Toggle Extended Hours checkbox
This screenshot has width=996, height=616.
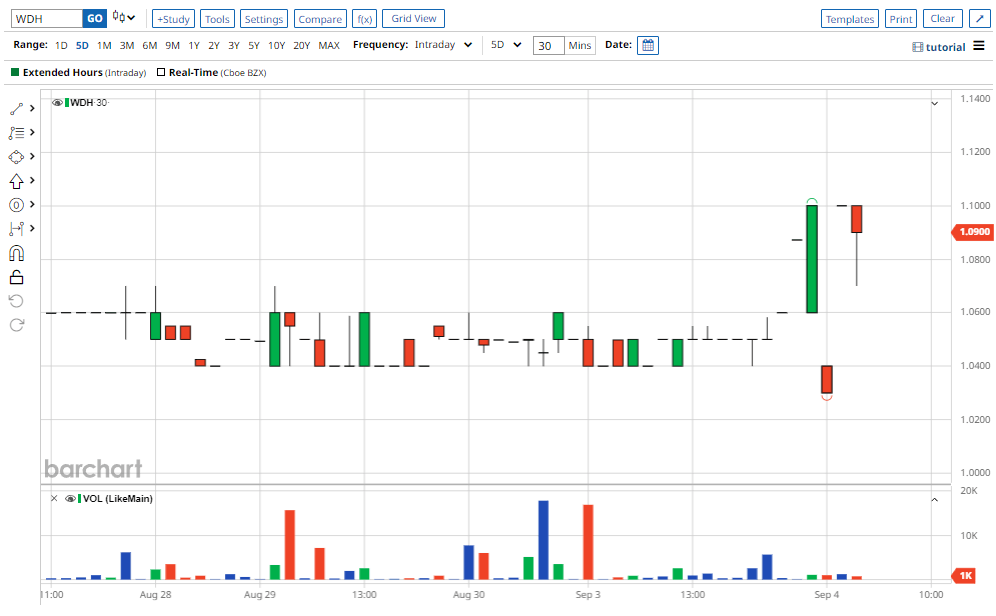pyautogui.click(x=15, y=72)
